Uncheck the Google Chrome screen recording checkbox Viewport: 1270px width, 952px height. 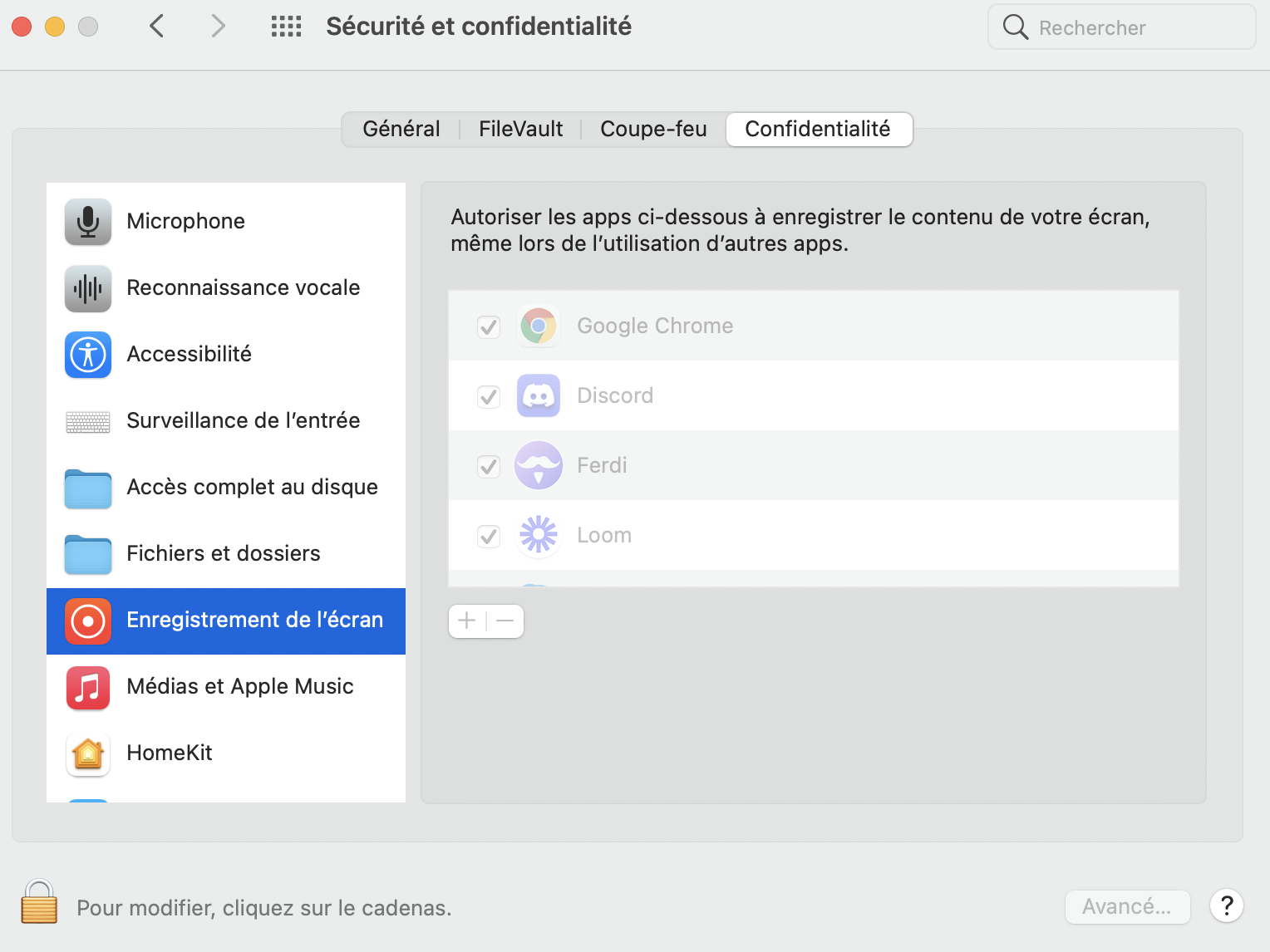pos(488,326)
